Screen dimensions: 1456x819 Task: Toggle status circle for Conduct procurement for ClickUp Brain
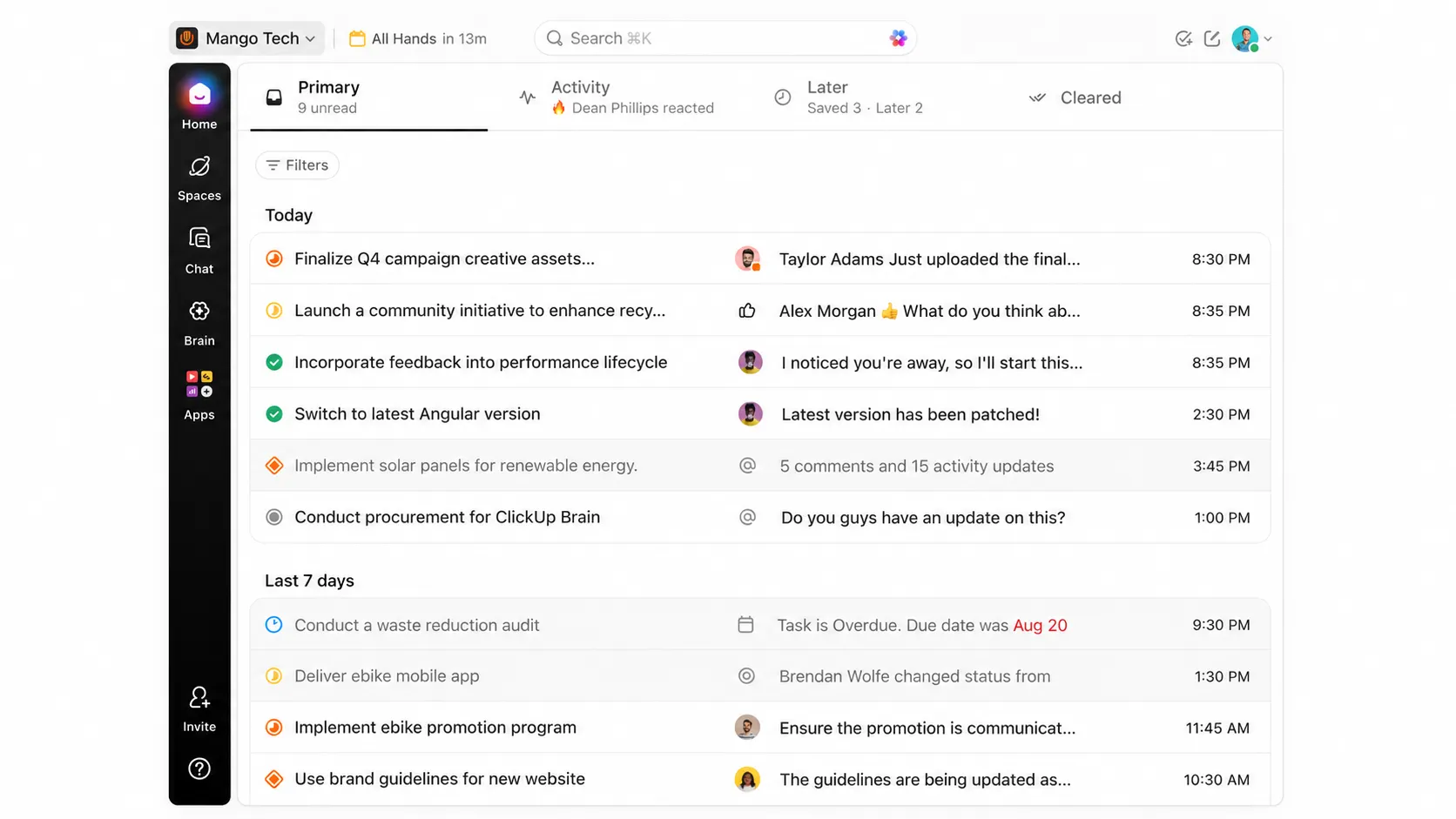coord(274,517)
